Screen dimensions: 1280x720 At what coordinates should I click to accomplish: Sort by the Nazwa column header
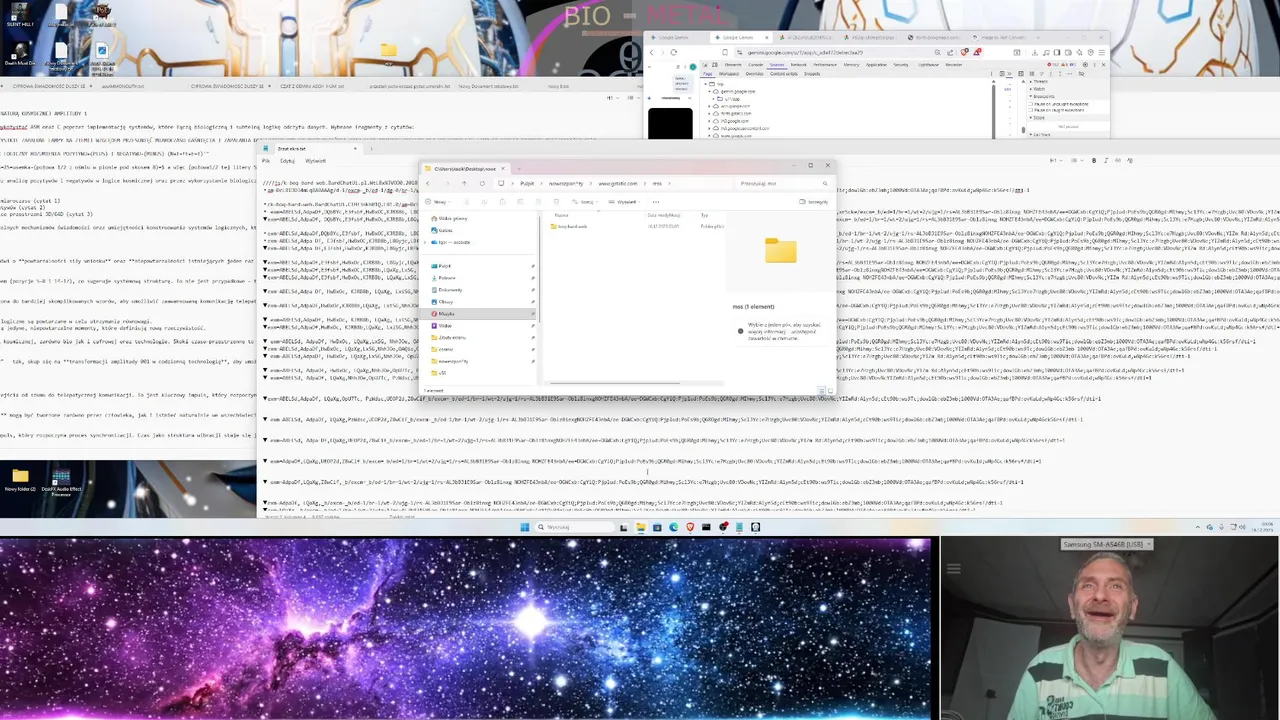pos(561,215)
